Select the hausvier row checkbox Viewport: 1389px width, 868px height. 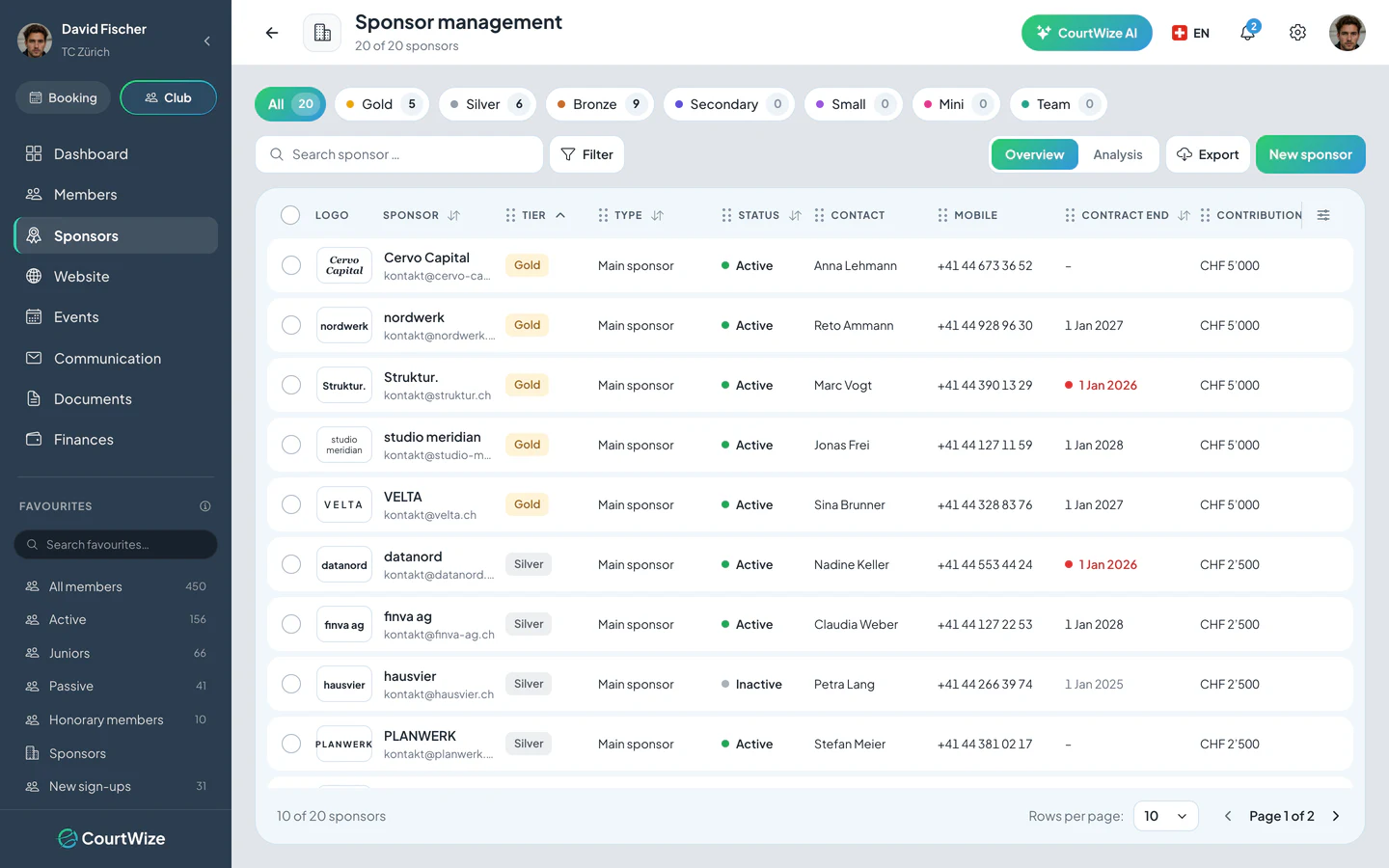291,684
